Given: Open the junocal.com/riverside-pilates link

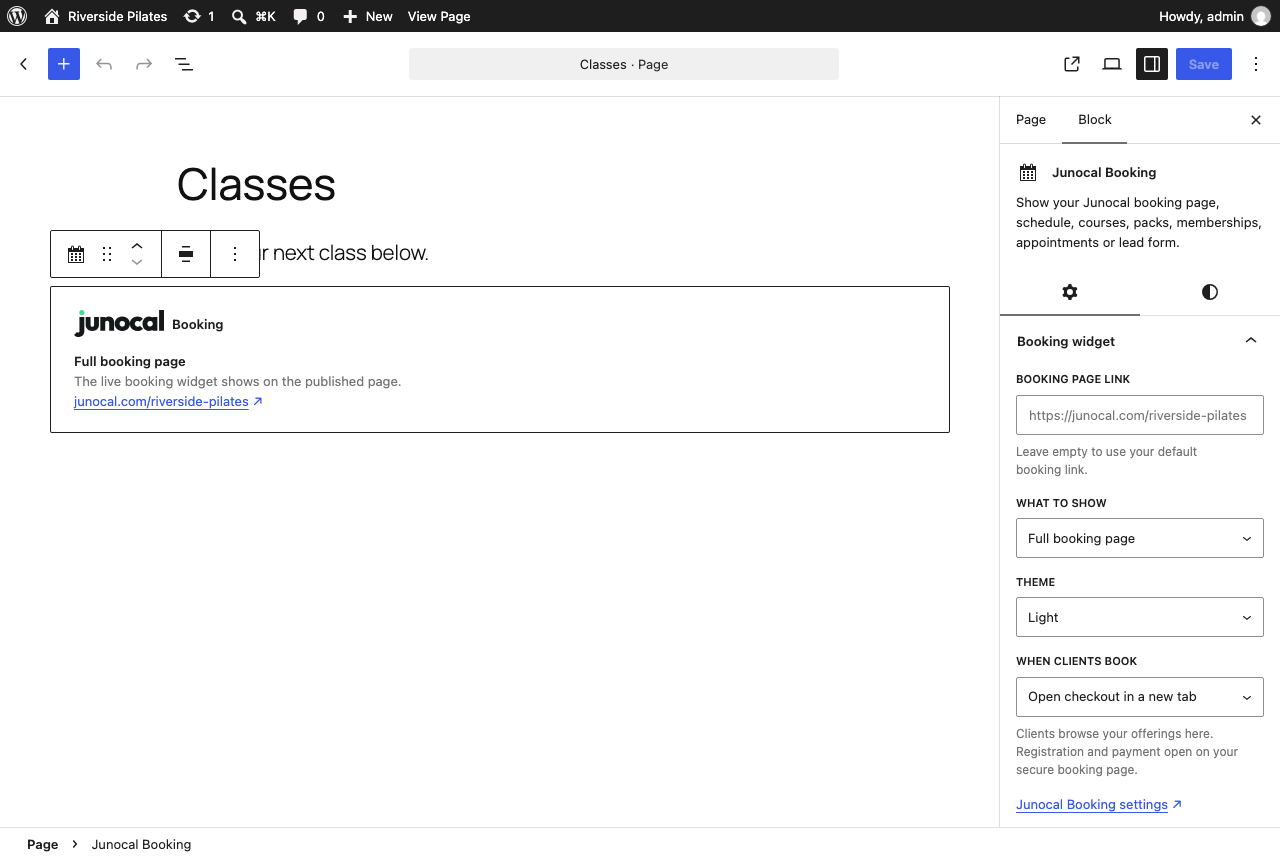Looking at the screenshot, I should click(x=168, y=402).
